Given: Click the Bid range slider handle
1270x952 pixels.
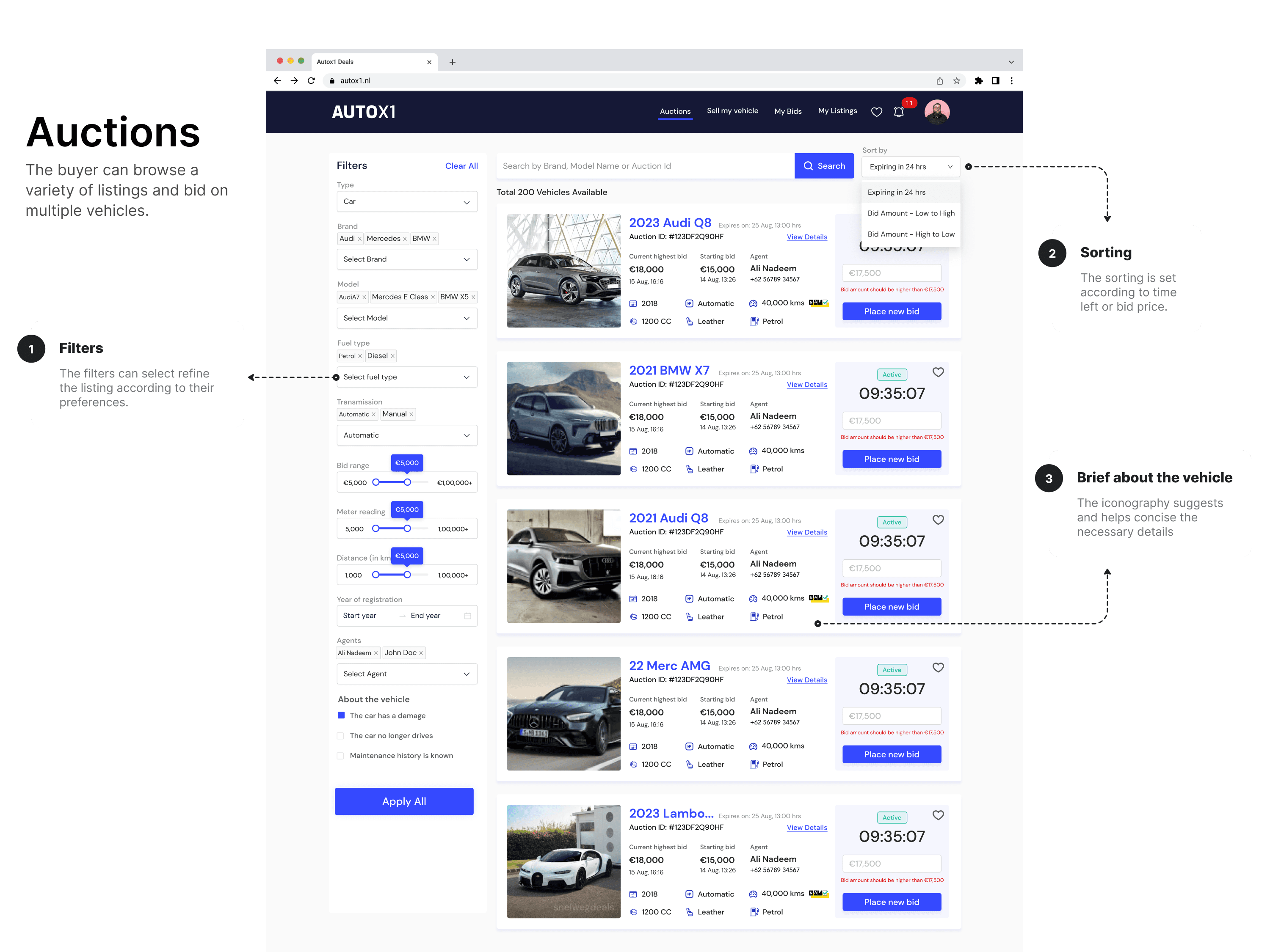Looking at the screenshot, I should tap(407, 482).
